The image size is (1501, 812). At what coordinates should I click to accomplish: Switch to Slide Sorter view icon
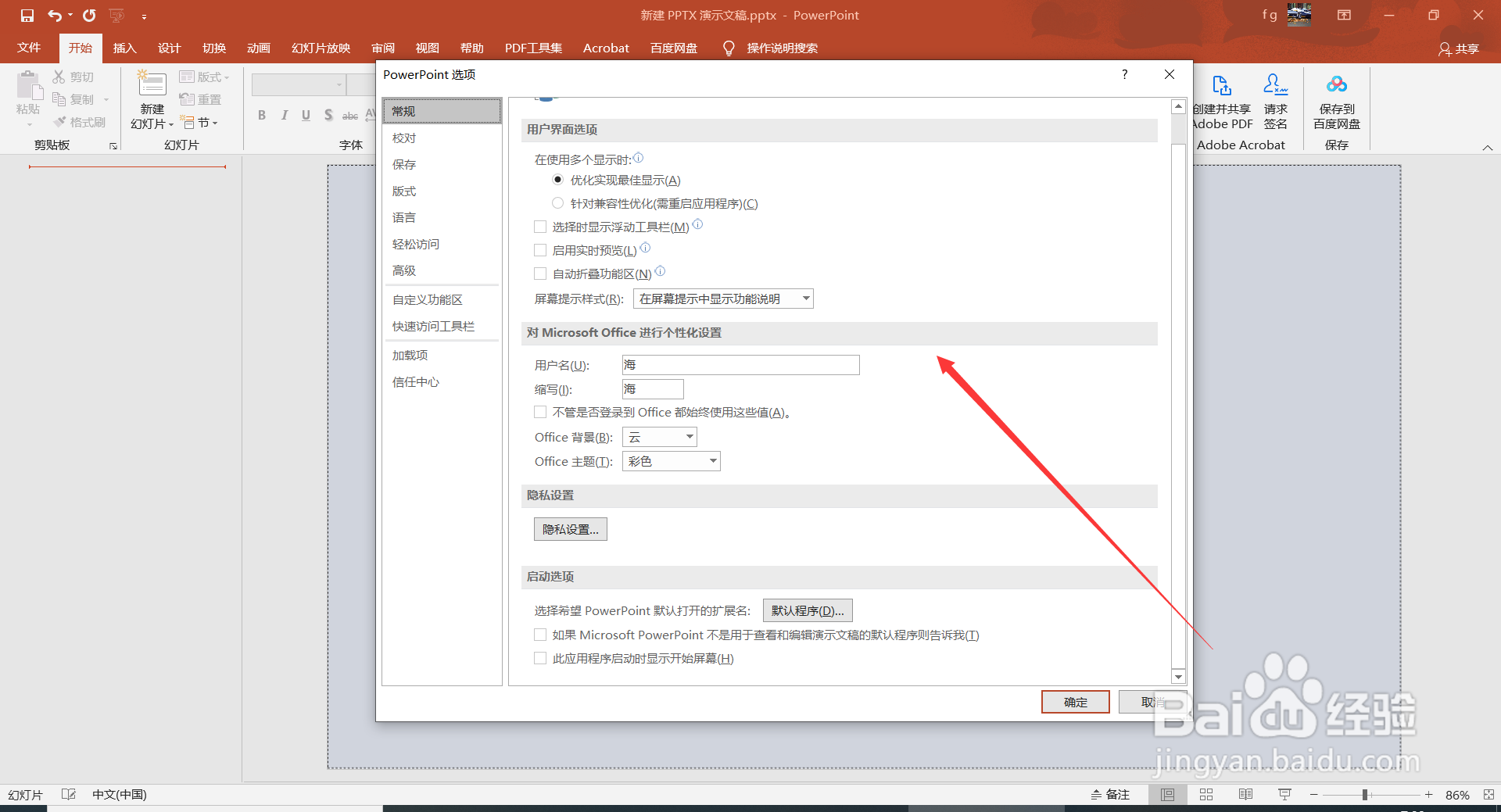pyautogui.click(x=1206, y=794)
